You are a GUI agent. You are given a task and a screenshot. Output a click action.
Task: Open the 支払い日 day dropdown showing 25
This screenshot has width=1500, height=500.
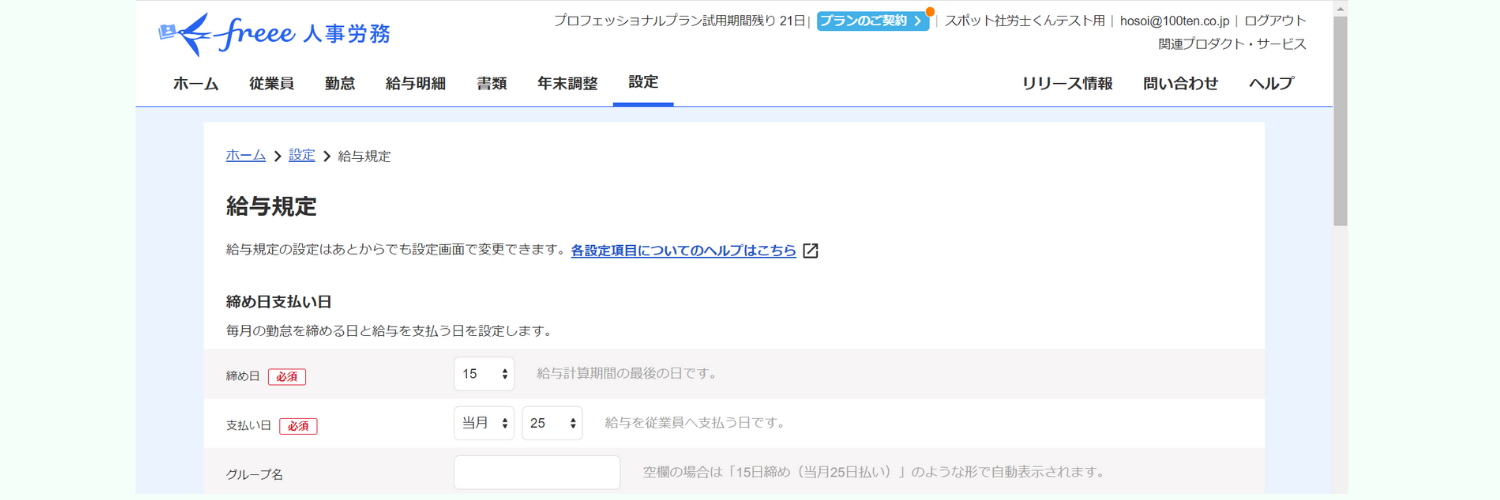pyautogui.click(x=552, y=423)
